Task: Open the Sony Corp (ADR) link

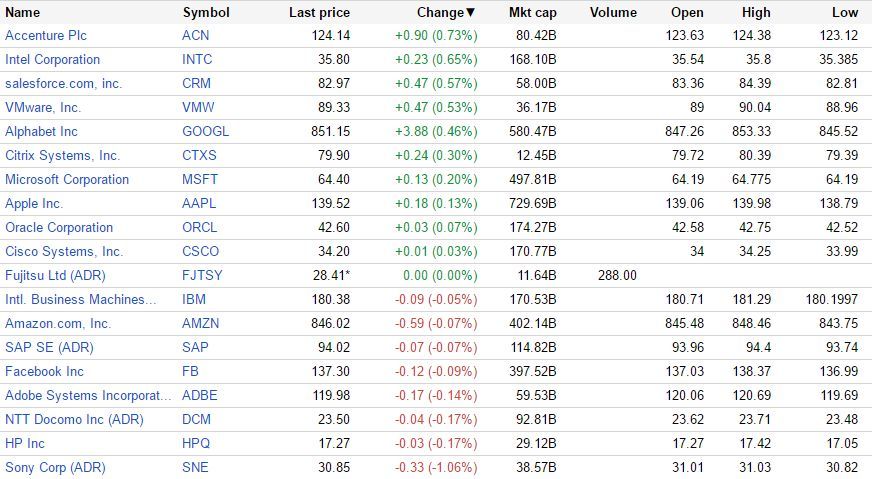Action: [55, 467]
